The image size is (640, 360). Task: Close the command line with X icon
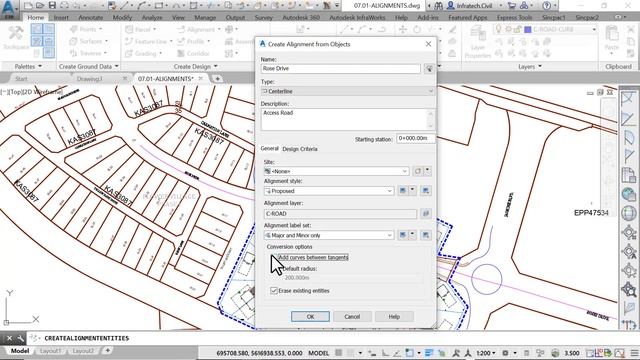pyautogui.click(x=9, y=338)
